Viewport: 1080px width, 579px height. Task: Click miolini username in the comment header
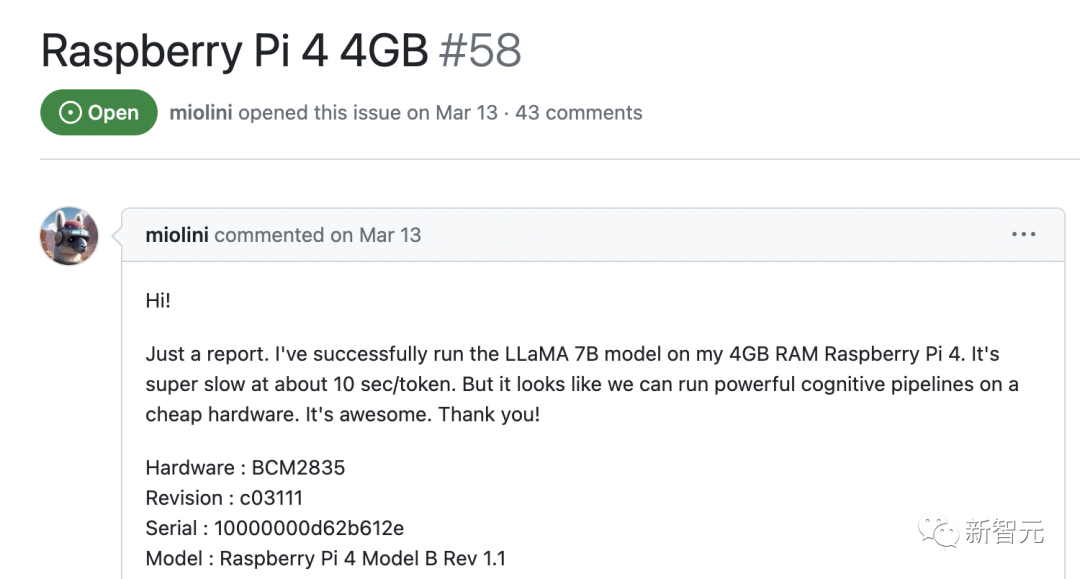(177, 235)
